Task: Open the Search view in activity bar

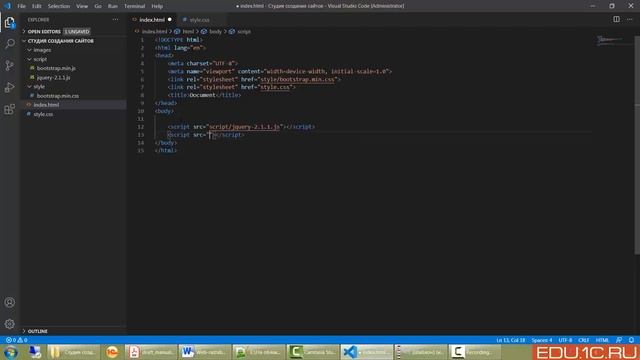Action: coord(9,44)
